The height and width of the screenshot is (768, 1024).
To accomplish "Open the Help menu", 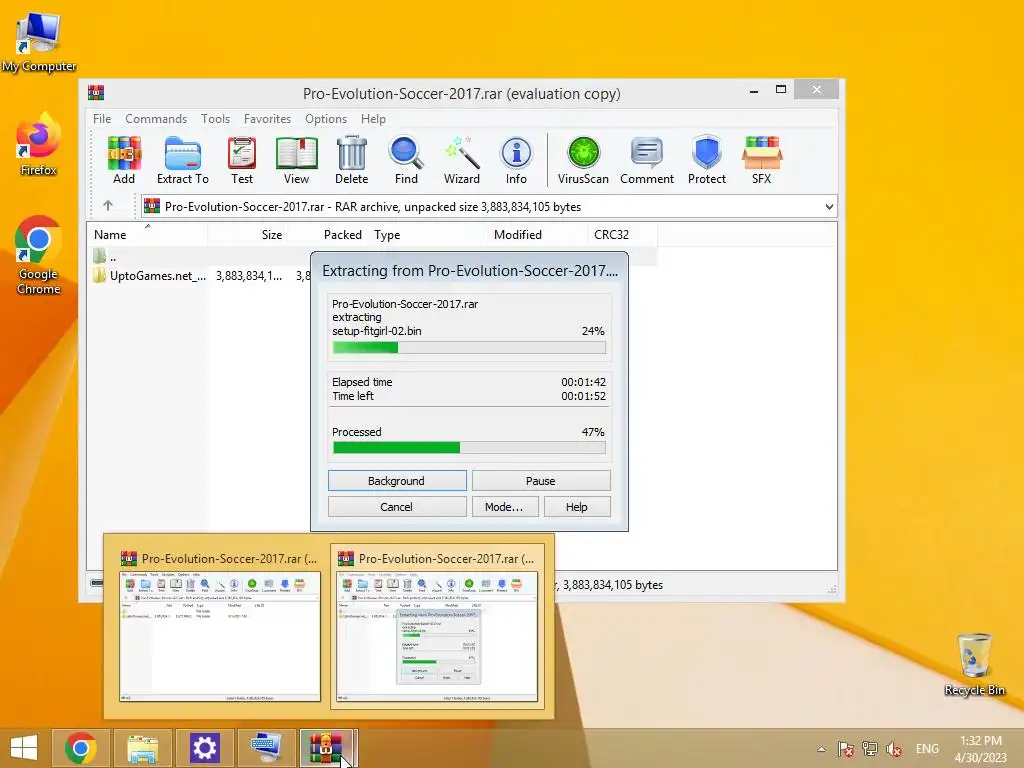I will tap(374, 119).
